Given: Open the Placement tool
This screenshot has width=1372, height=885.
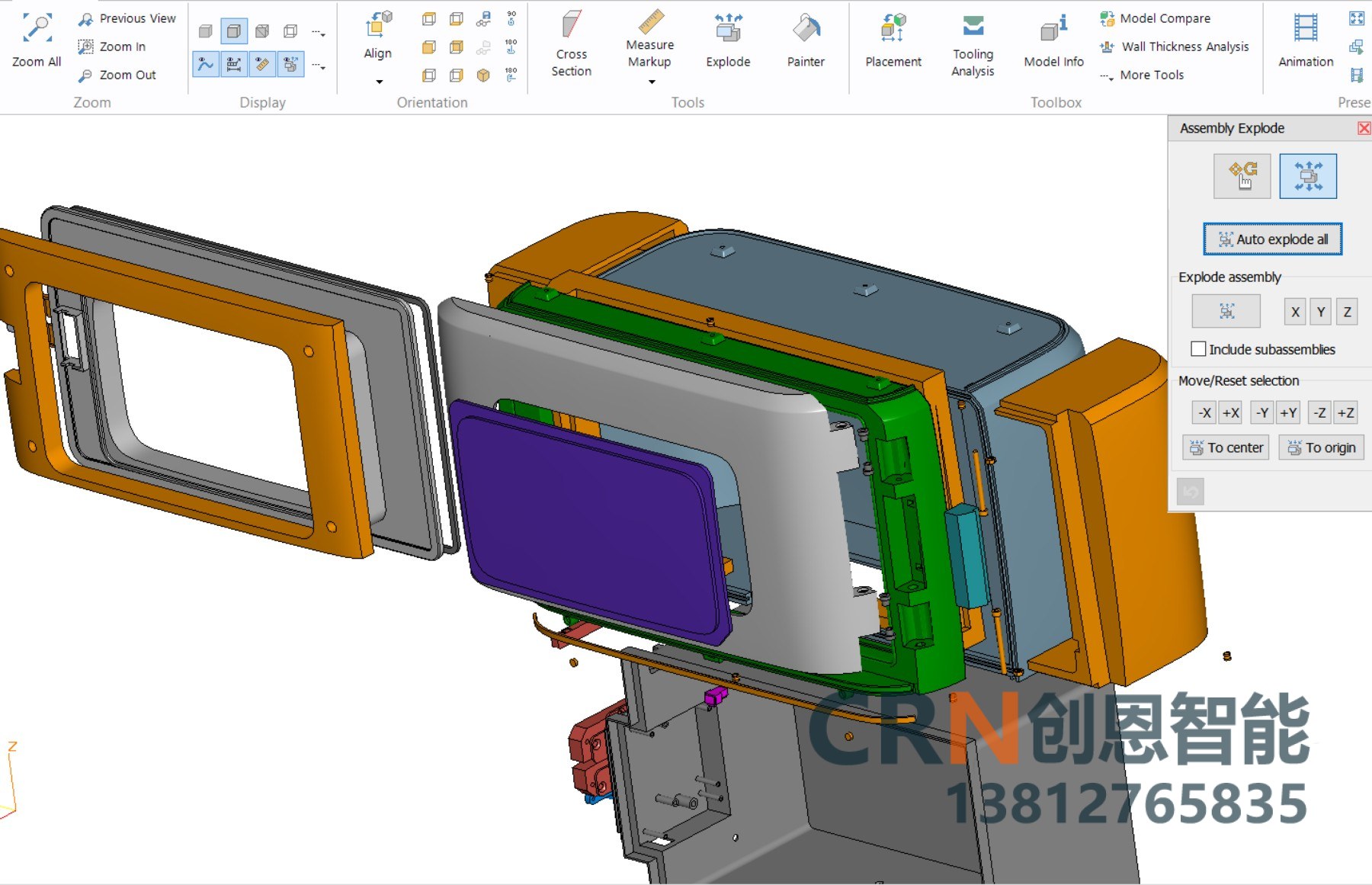Looking at the screenshot, I should click(x=893, y=41).
